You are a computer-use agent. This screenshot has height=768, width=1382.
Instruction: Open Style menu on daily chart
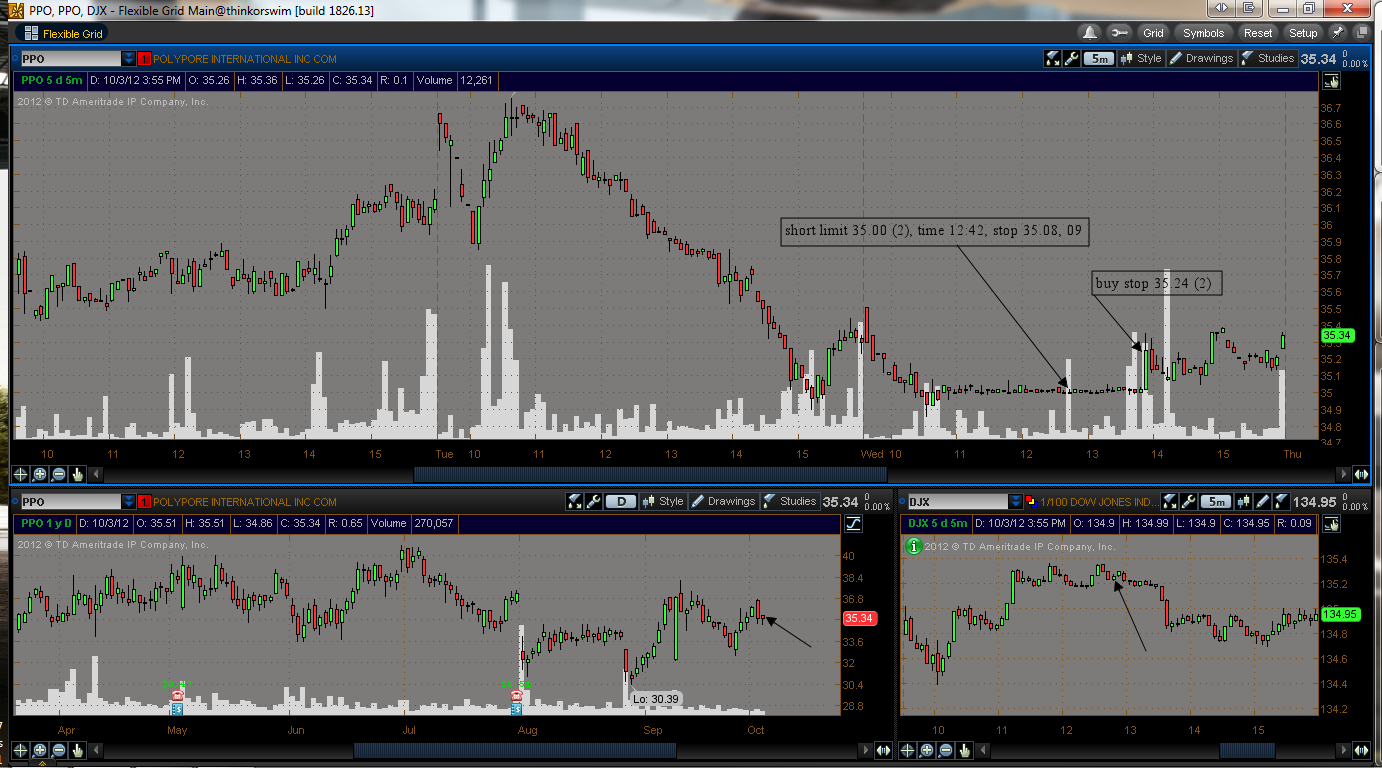664,501
